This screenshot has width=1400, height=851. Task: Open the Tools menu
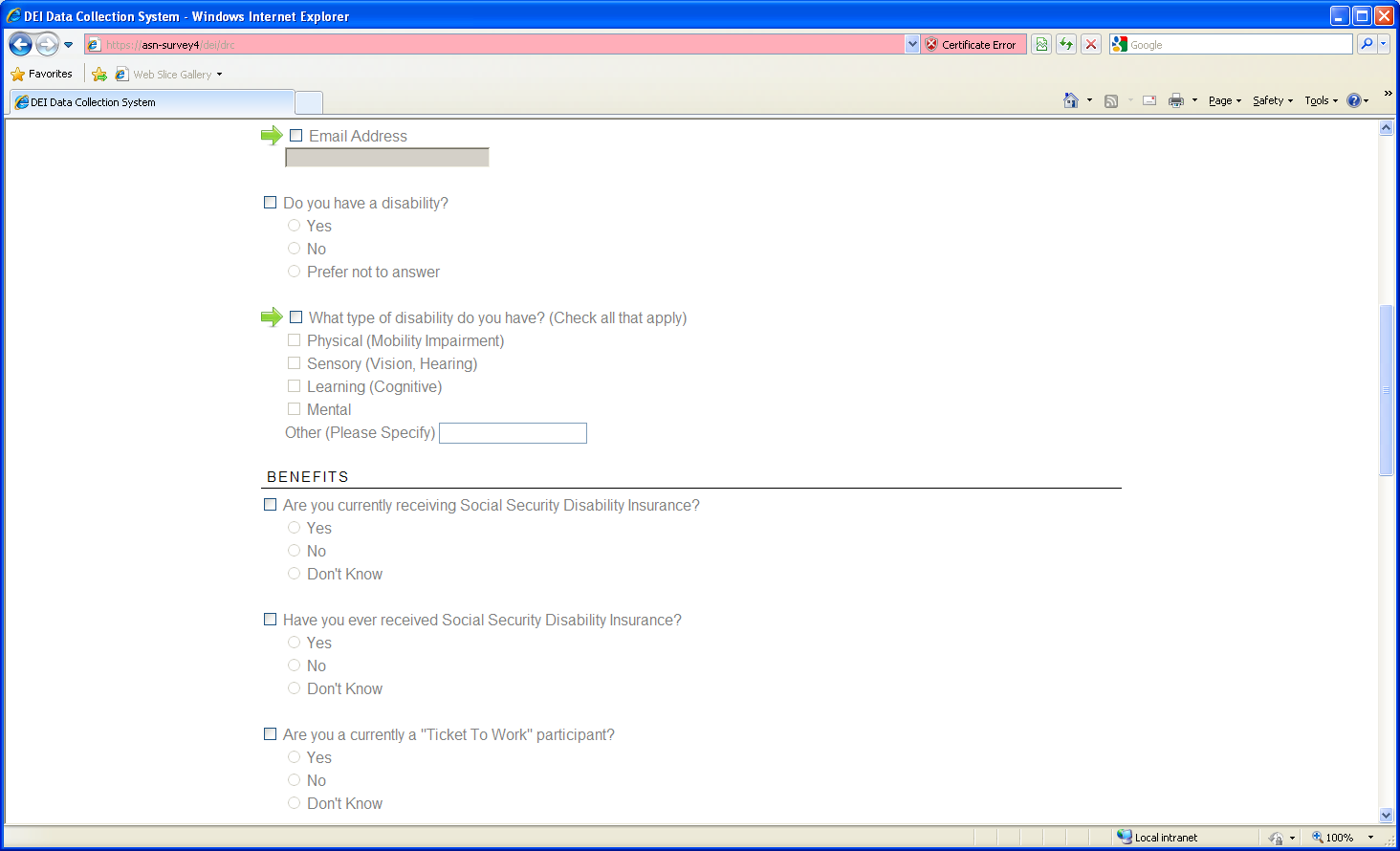click(1321, 100)
